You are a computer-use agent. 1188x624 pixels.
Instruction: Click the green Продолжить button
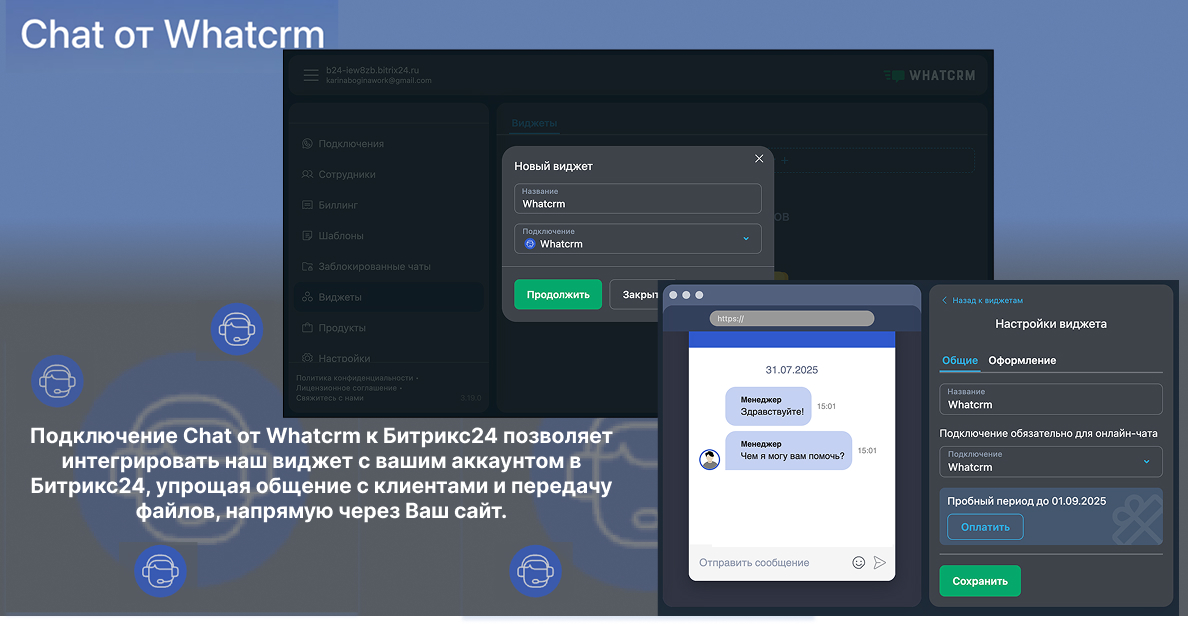pyautogui.click(x=558, y=295)
